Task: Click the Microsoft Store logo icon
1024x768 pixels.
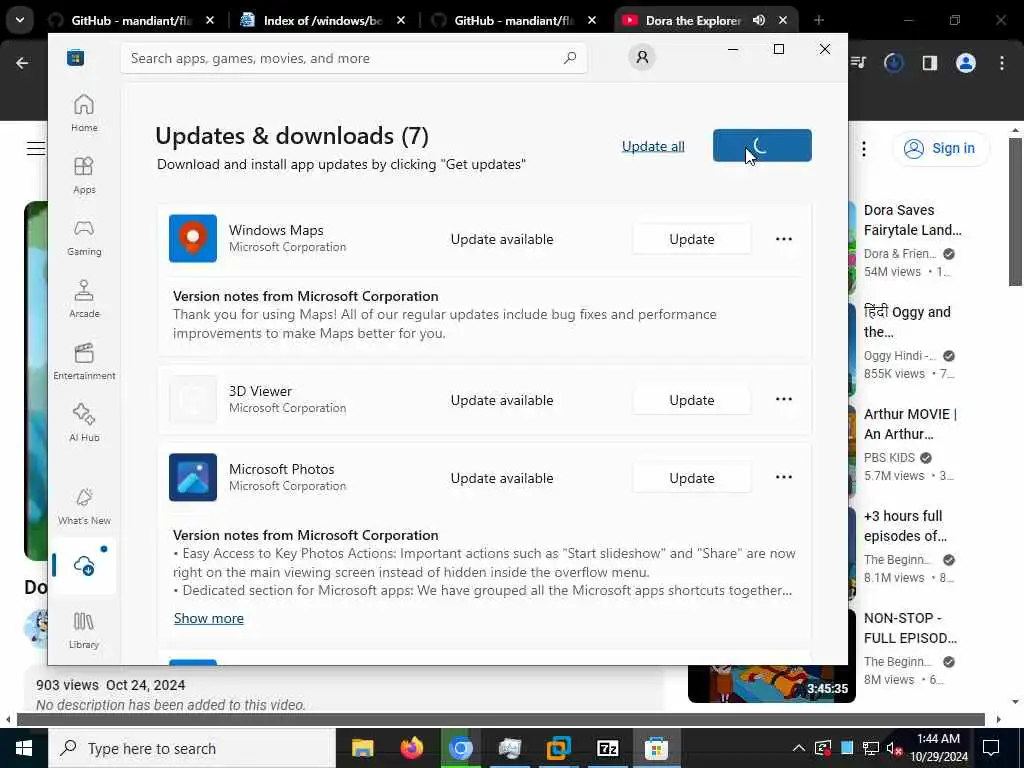Action: pyautogui.click(x=75, y=58)
